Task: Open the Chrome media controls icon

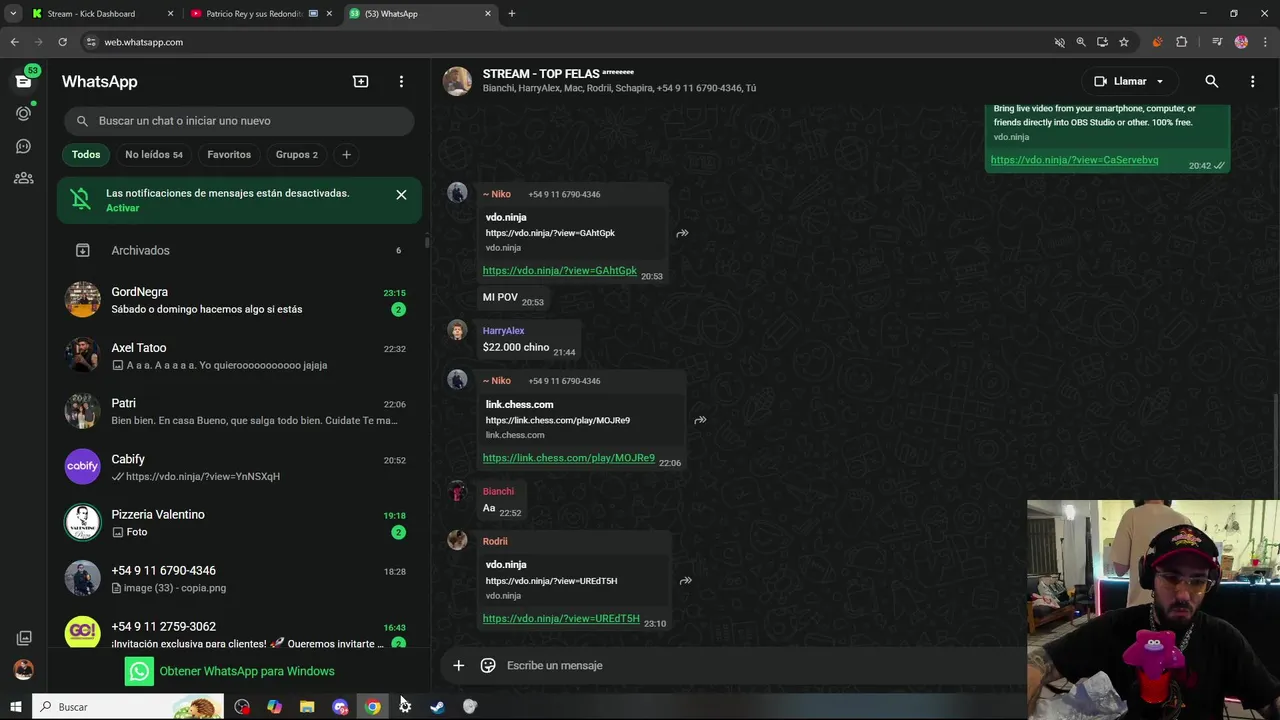Action: [x=1217, y=42]
